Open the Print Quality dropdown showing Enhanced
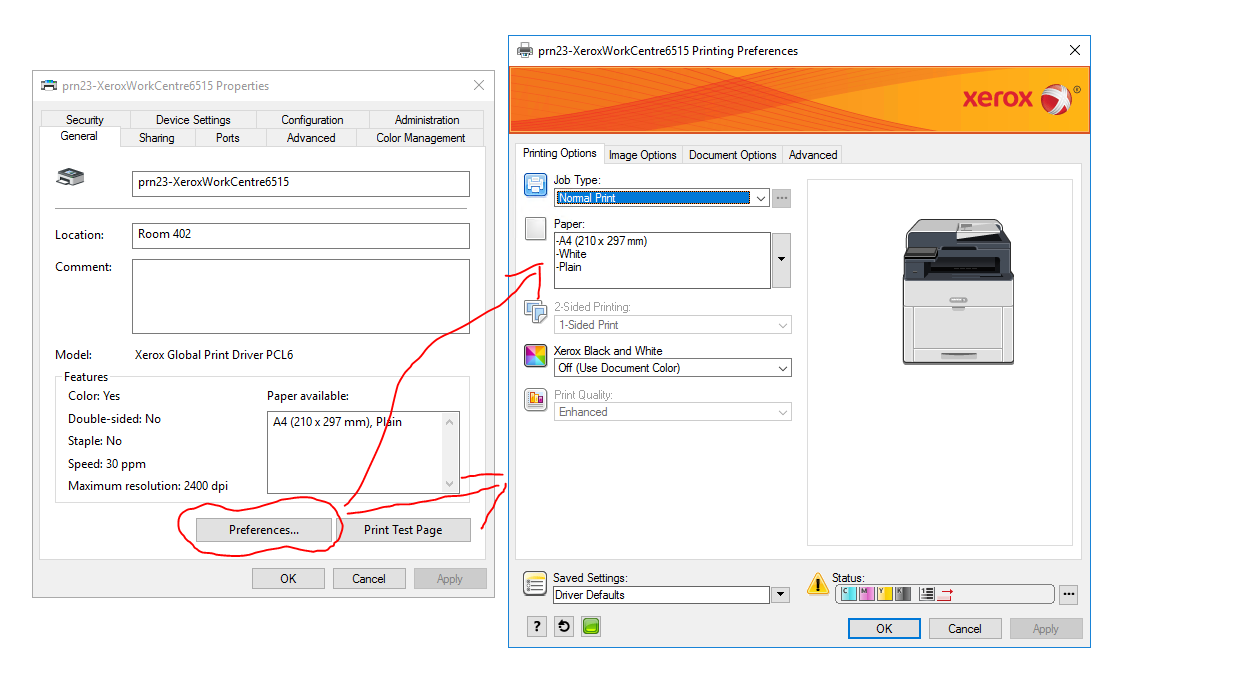The width and height of the screenshot is (1259, 698). 673,412
